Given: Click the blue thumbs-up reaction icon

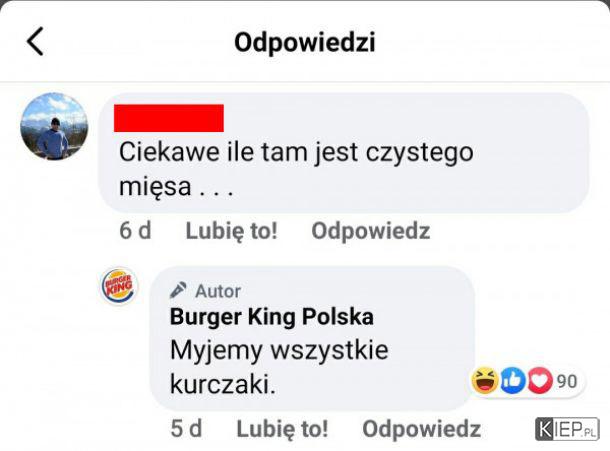Looking at the screenshot, I should [x=512, y=380].
